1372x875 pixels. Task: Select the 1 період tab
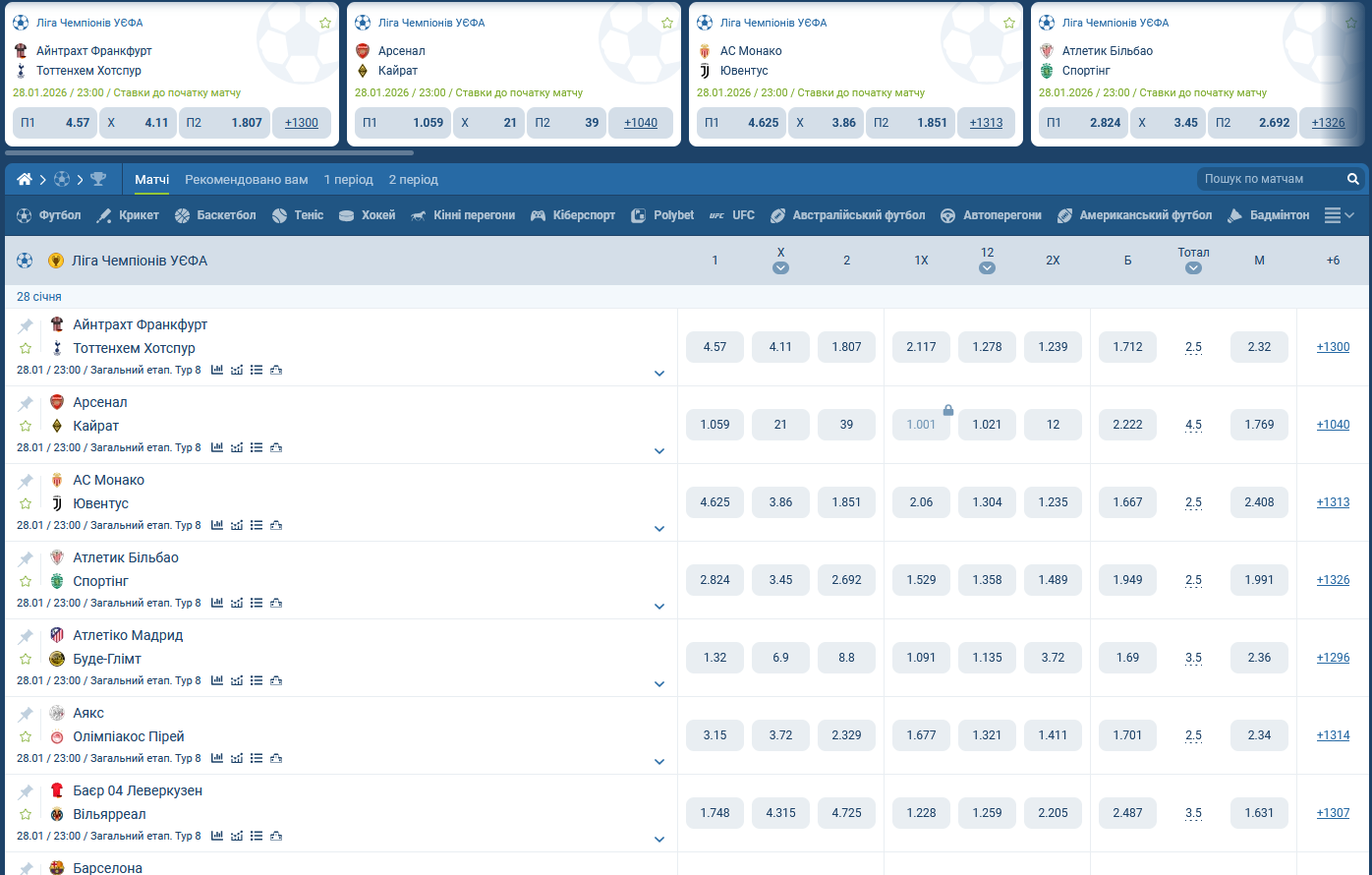[x=348, y=179]
